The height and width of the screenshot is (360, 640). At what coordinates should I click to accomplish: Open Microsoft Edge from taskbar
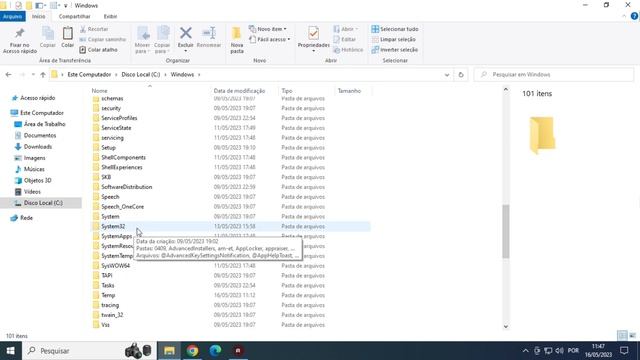tap(215, 351)
